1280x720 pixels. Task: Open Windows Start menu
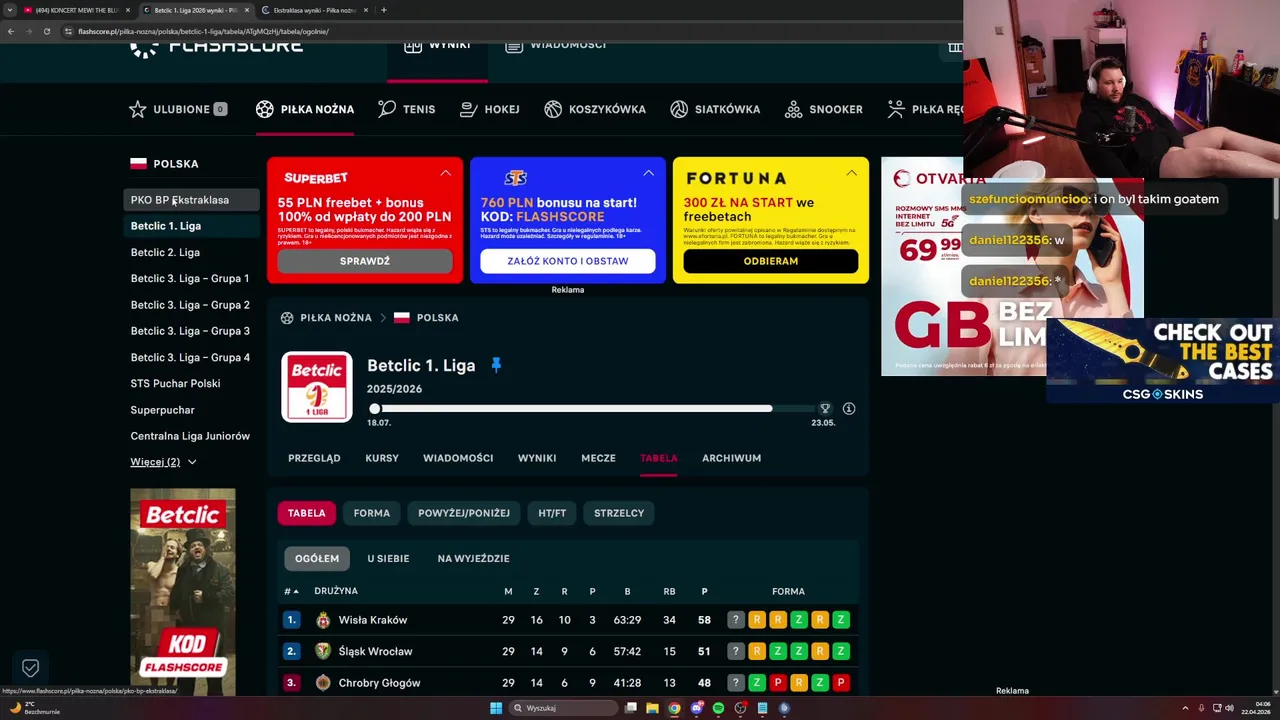click(x=496, y=708)
